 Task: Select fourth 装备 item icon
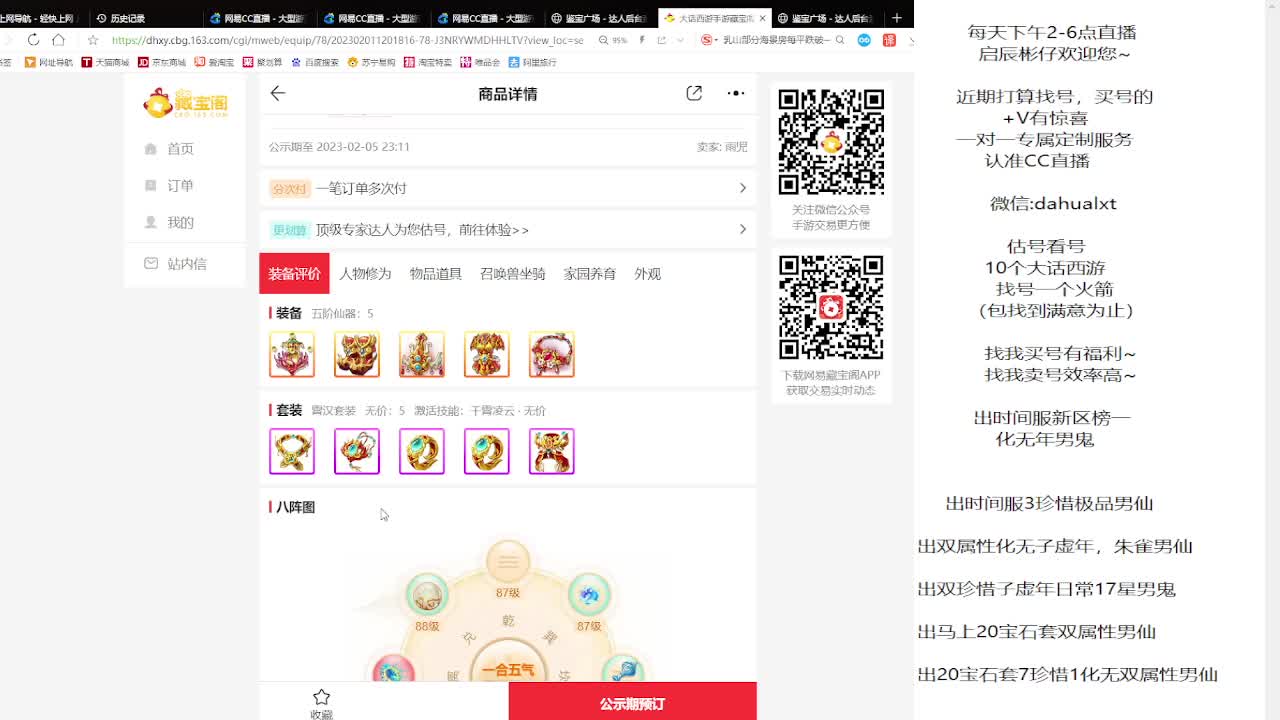click(x=487, y=354)
